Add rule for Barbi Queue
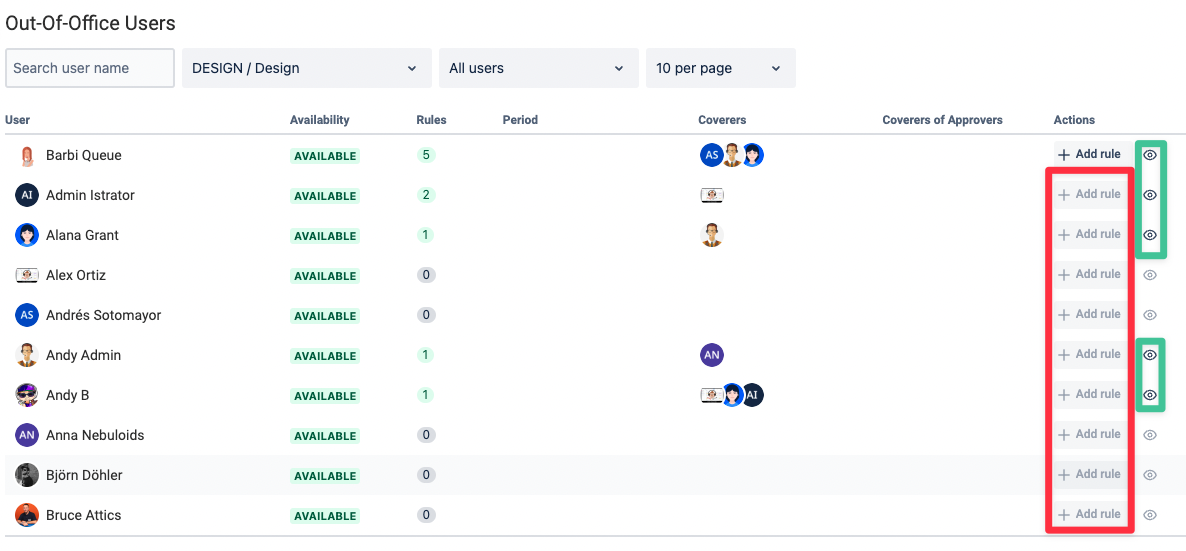1186x551 pixels. (x=1089, y=154)
